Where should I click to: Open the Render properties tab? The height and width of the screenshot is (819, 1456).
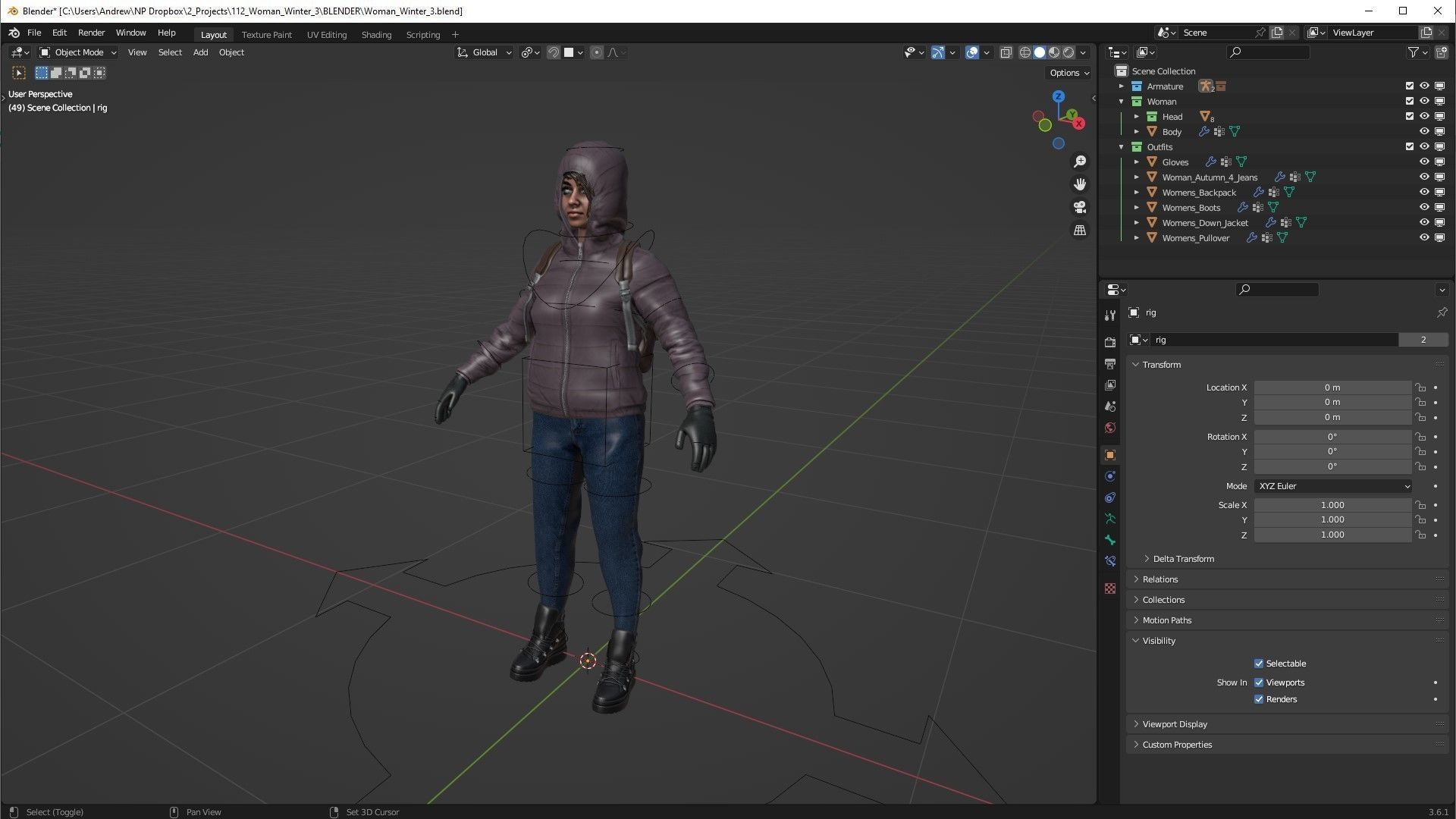click(1110, 343)
